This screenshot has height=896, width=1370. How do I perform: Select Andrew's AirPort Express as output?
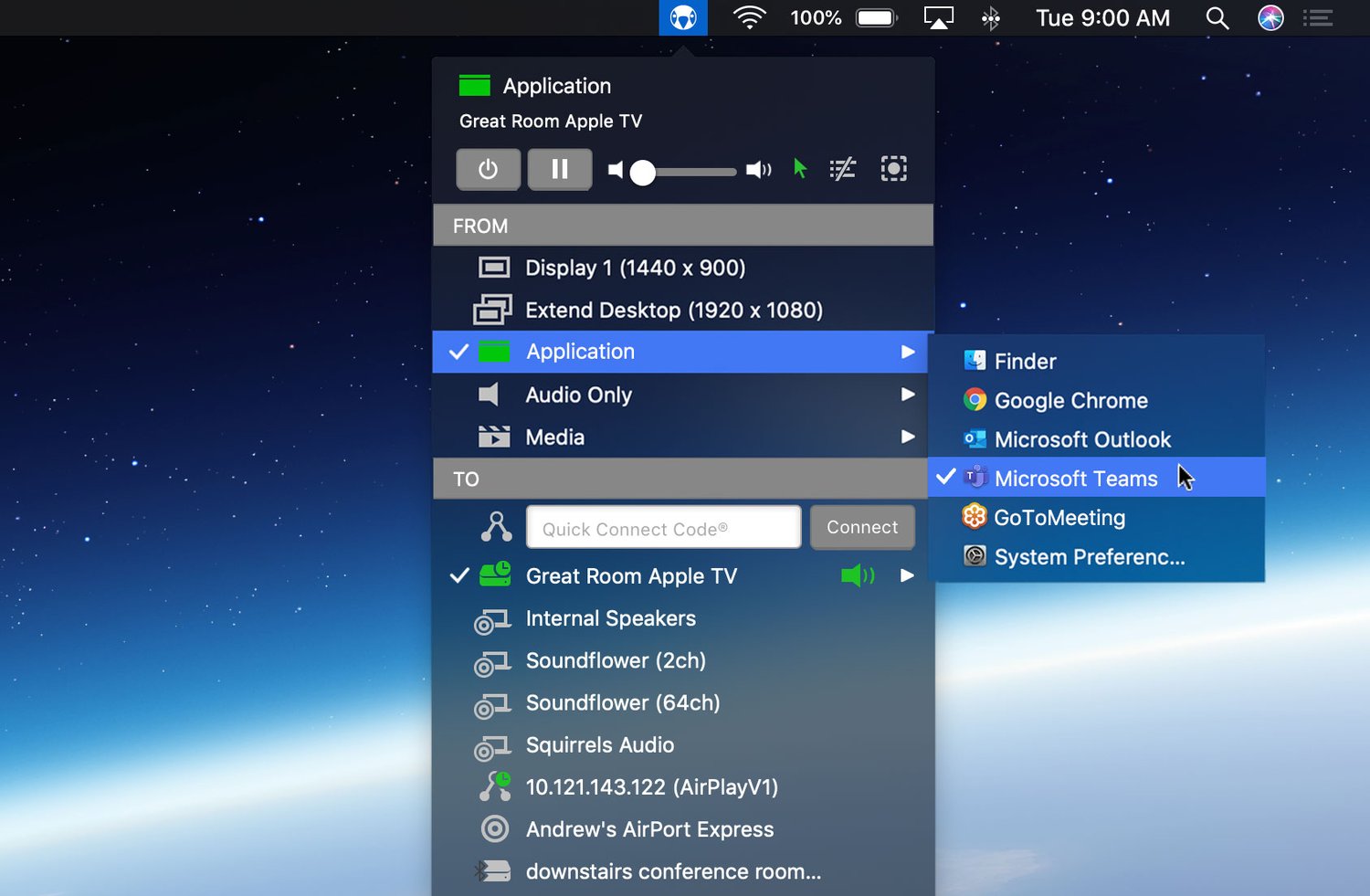(649, 829)
